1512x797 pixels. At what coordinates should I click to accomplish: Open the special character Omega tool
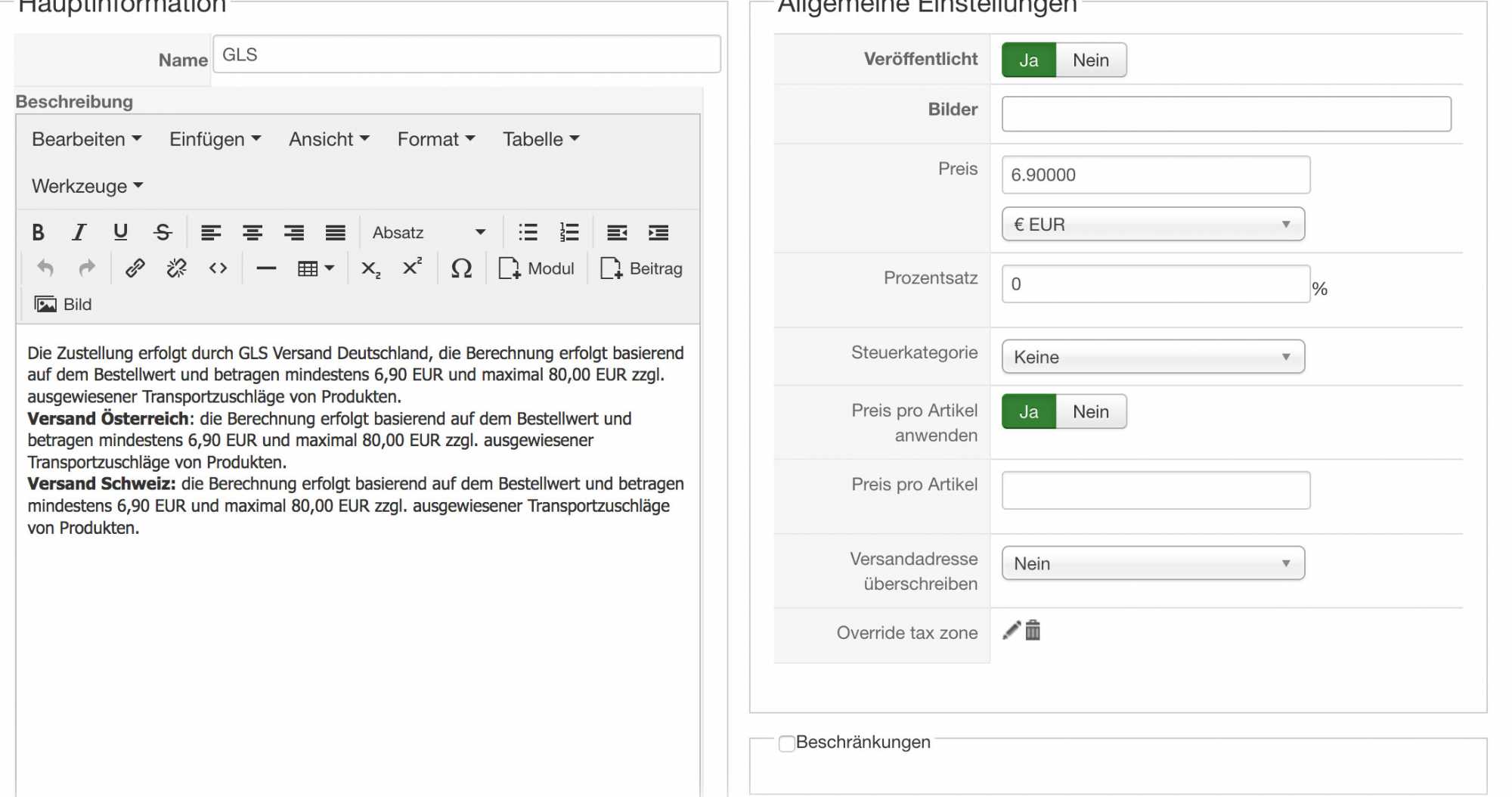click(x=461, y=268)
